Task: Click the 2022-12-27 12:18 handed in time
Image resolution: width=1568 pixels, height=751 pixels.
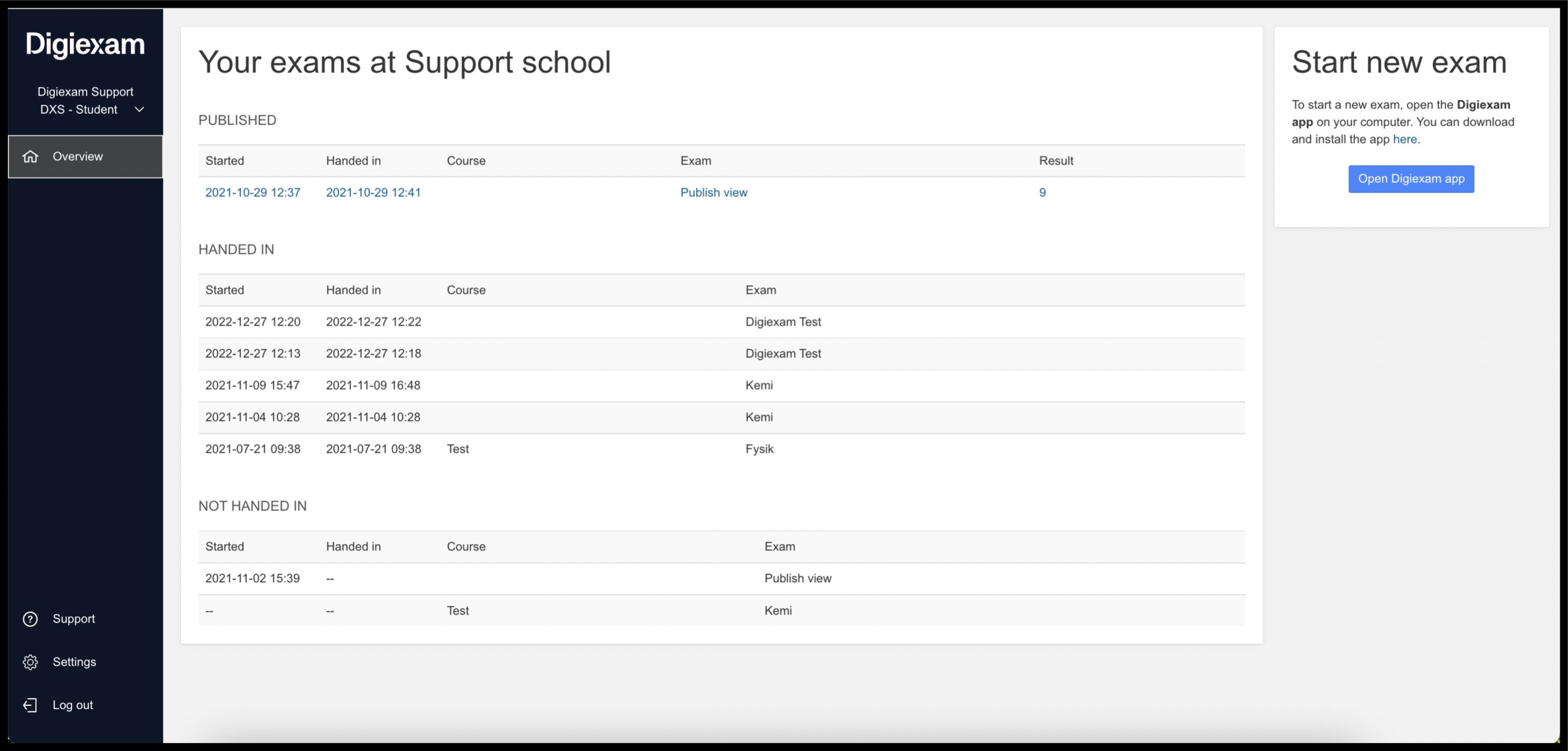Action: (373, 354)
